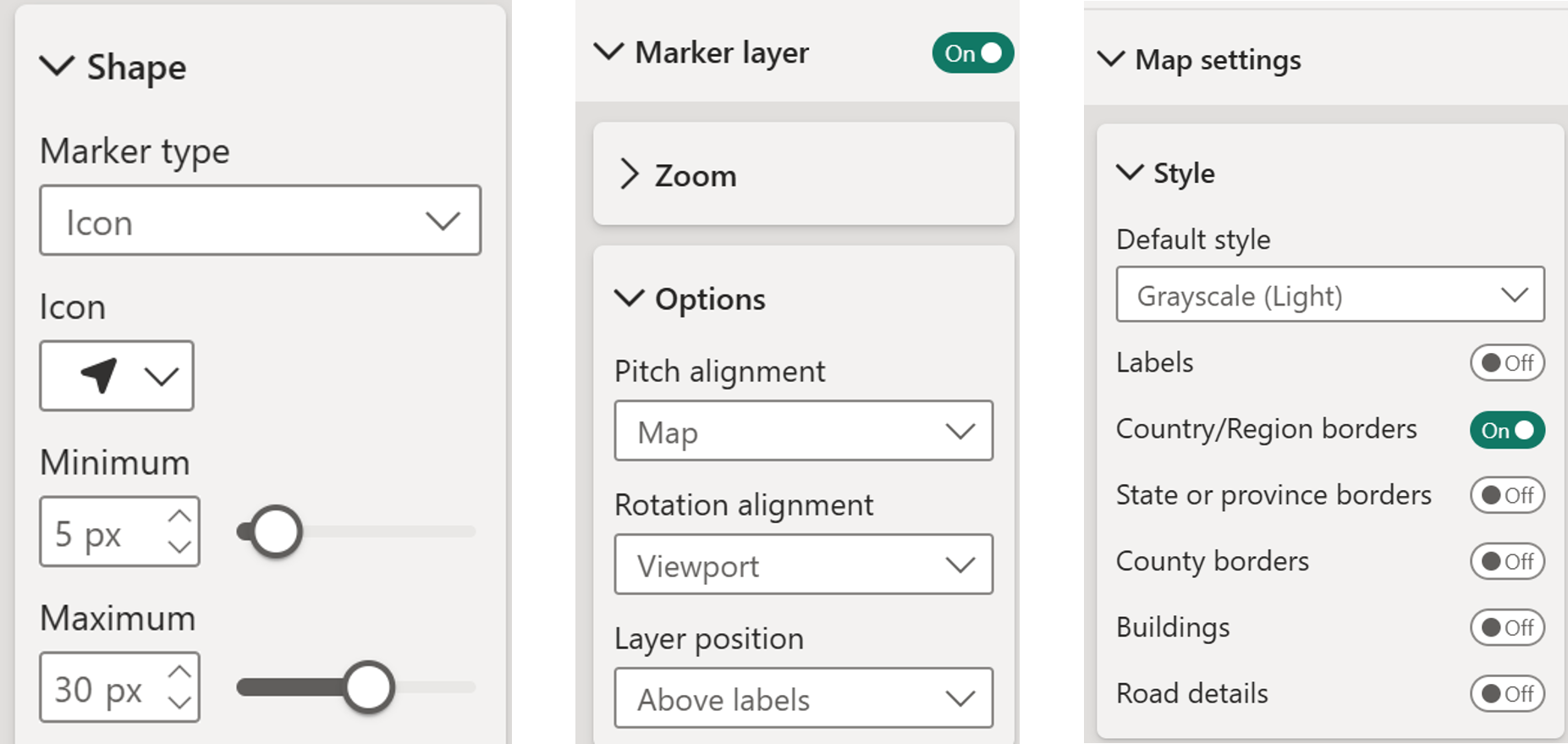Click the Maximum size increase arrow
Screen dimensions: 1568x744
tap(179, 671)
